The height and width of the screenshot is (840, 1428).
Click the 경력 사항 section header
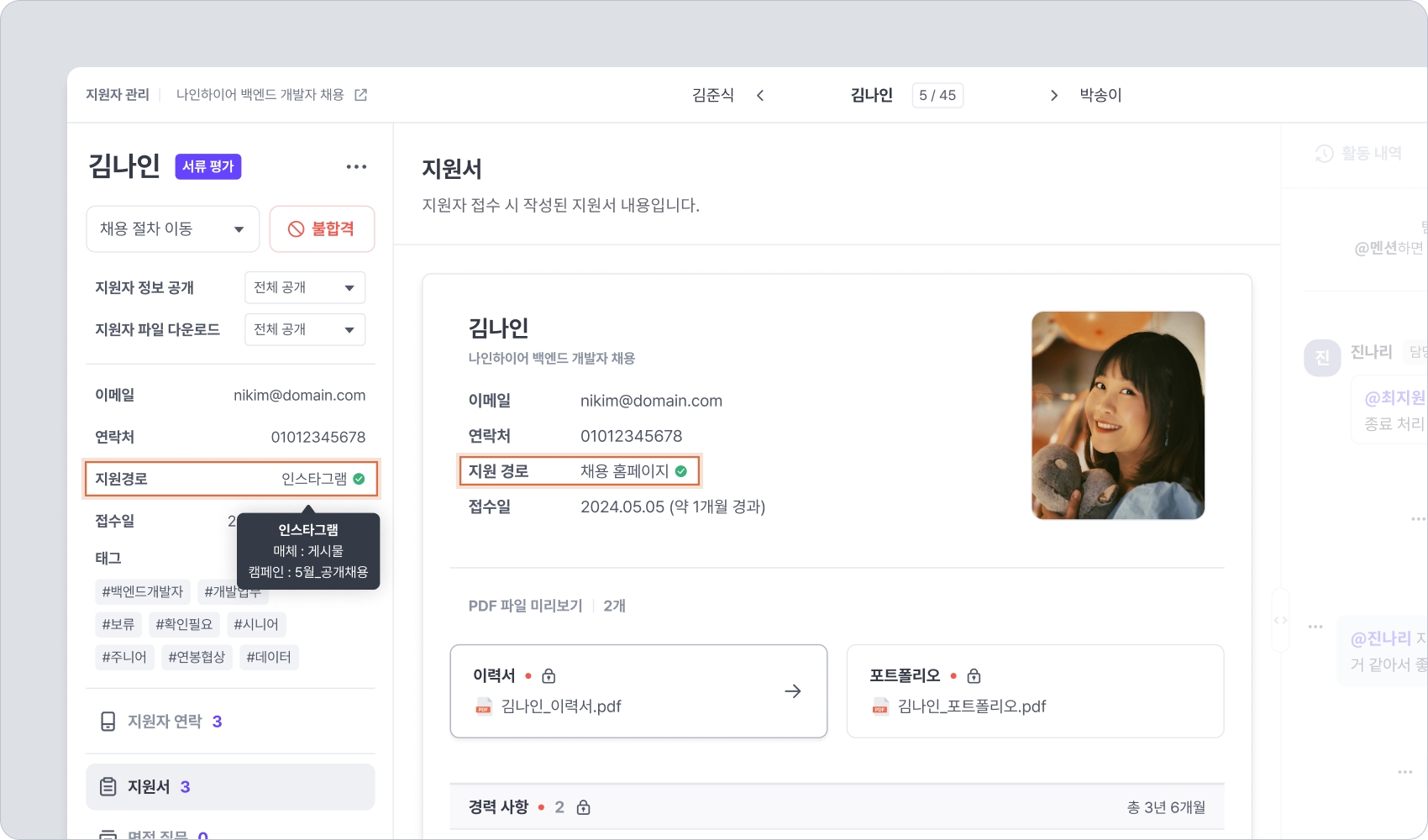[x=837, y=807]
